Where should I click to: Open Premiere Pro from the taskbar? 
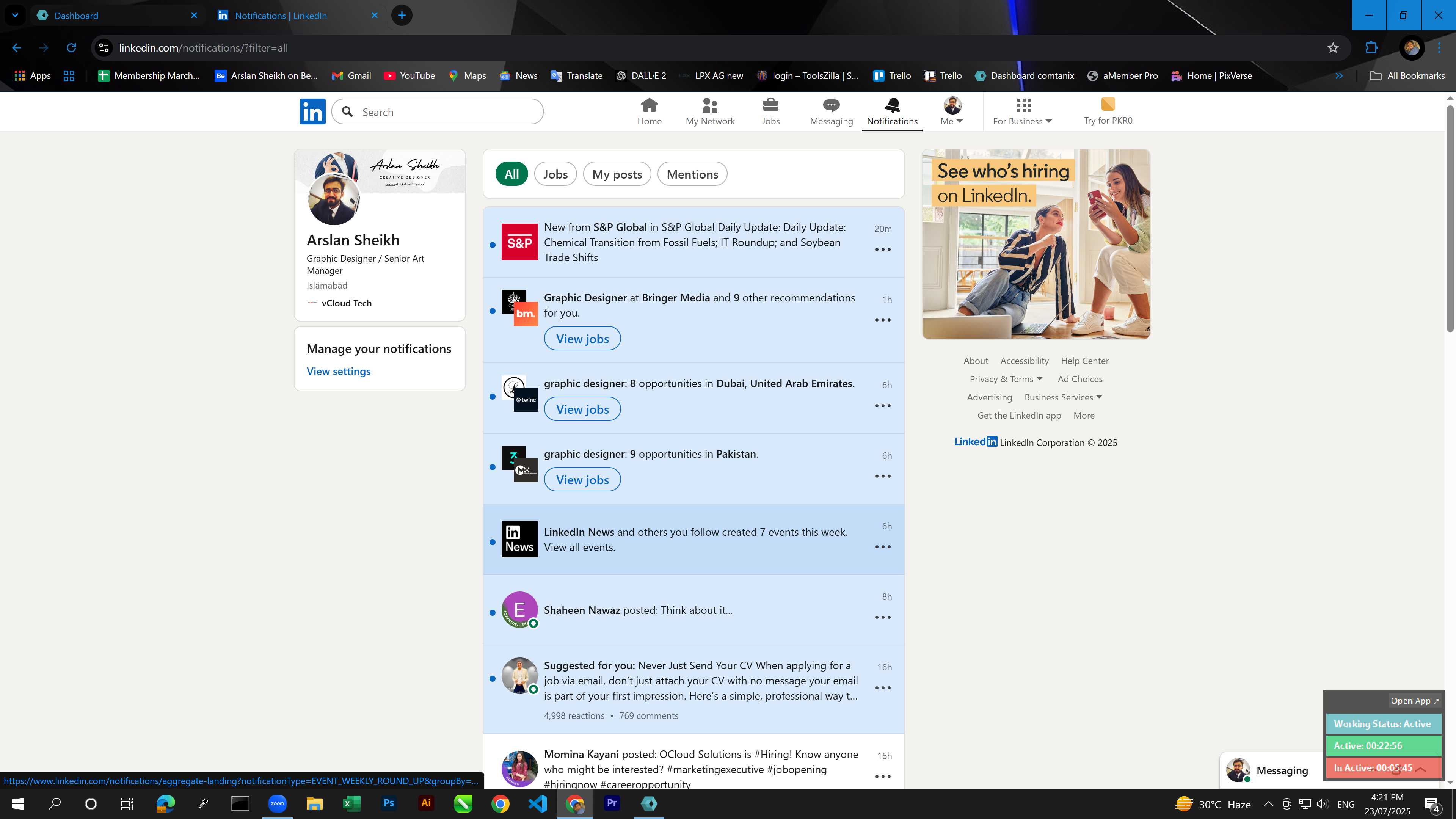pyautogui.click(x=612, y=803)
